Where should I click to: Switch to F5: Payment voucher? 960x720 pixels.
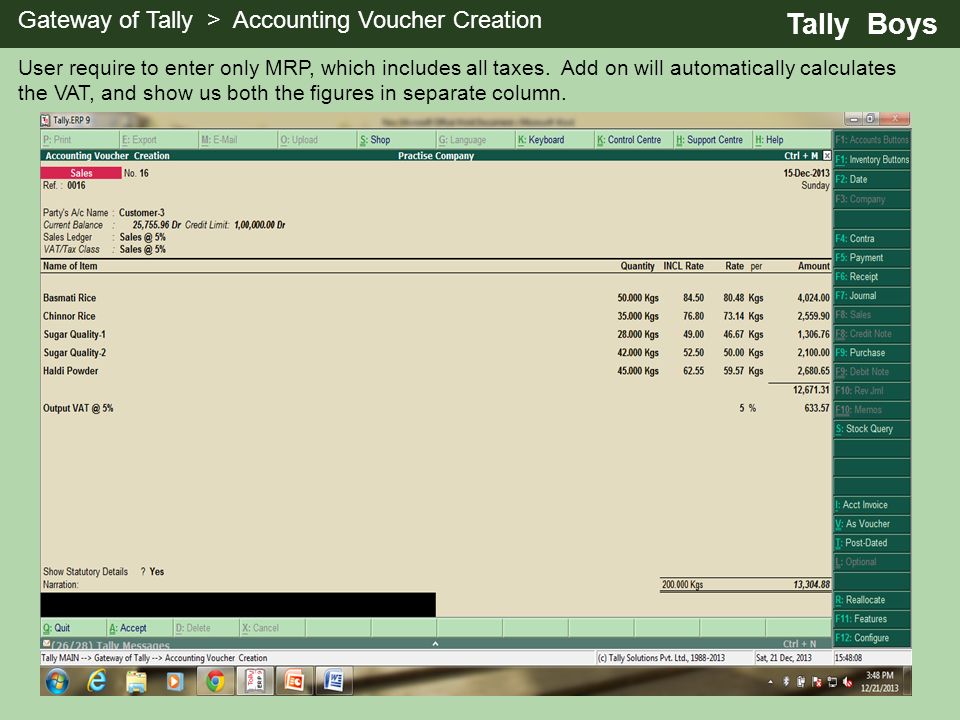pyautogui.click(x=872, y=257)
